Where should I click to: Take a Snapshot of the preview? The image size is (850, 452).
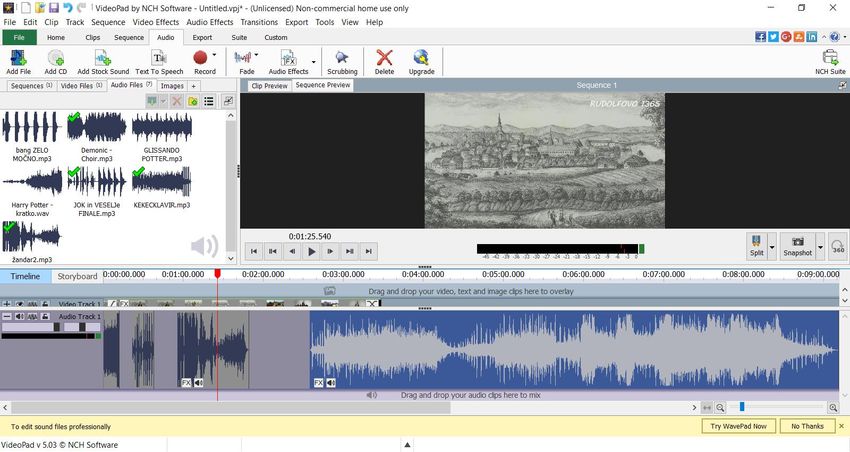tap(797, 246)
